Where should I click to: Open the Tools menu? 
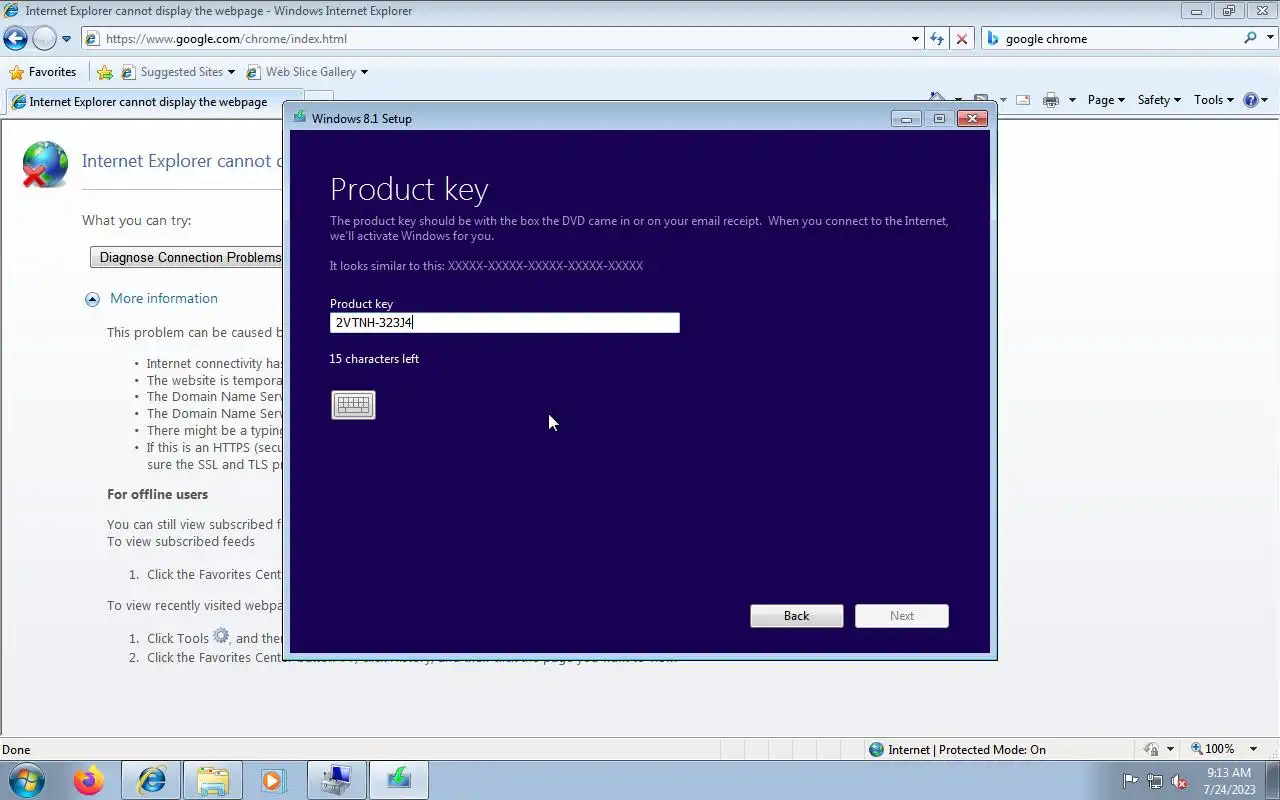tap(1214, 100)
